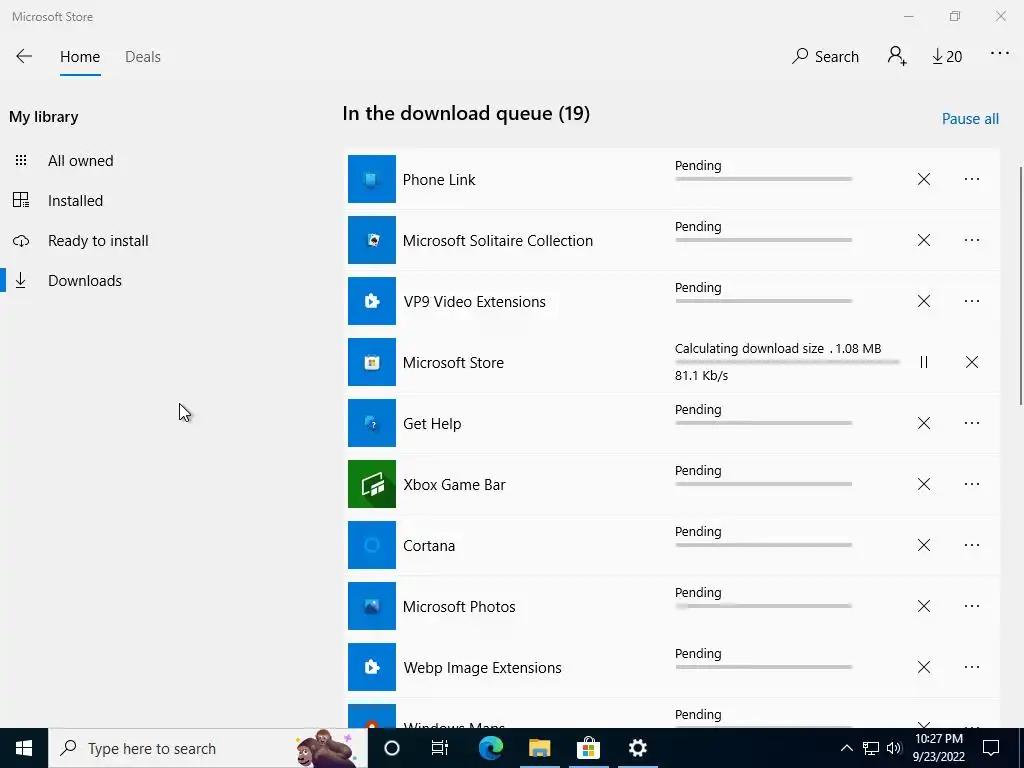Click Microsoft Solitaire Collection app icon

[372, 240]
